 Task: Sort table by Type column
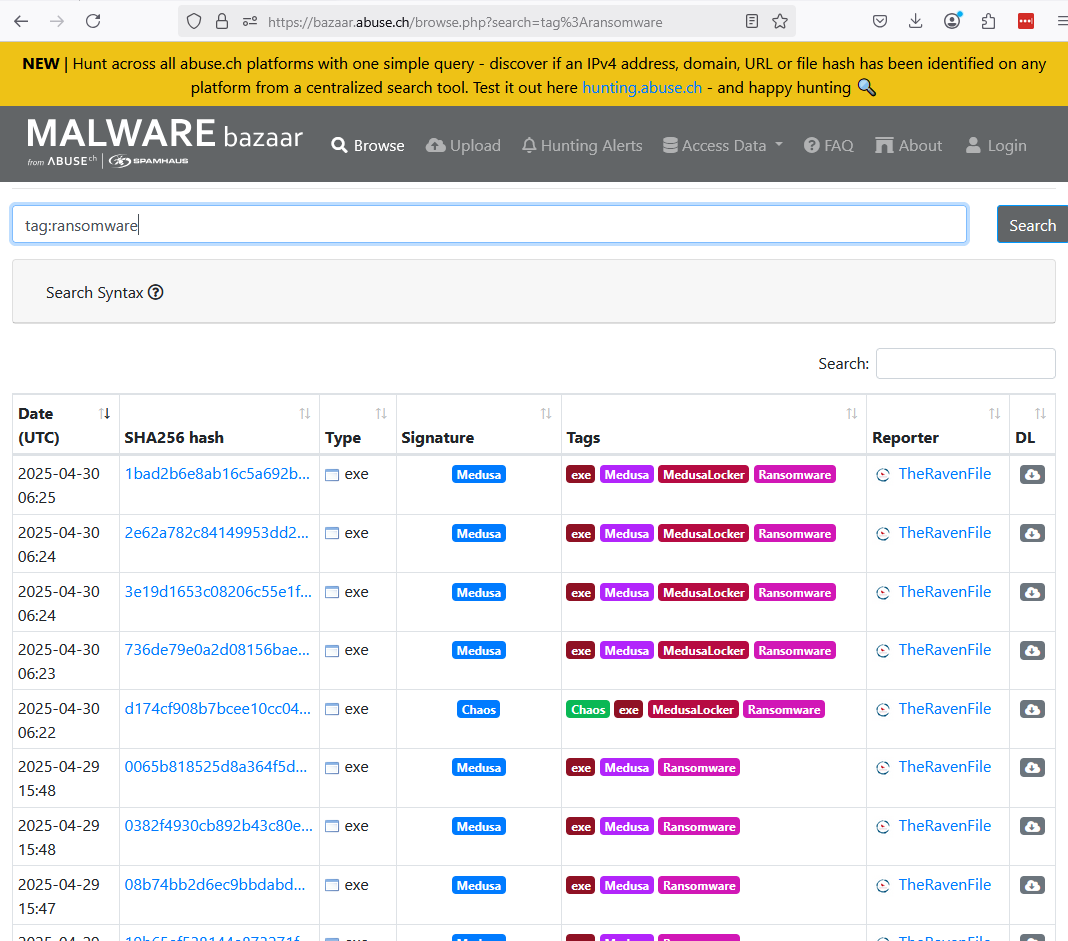click(358, 425)
